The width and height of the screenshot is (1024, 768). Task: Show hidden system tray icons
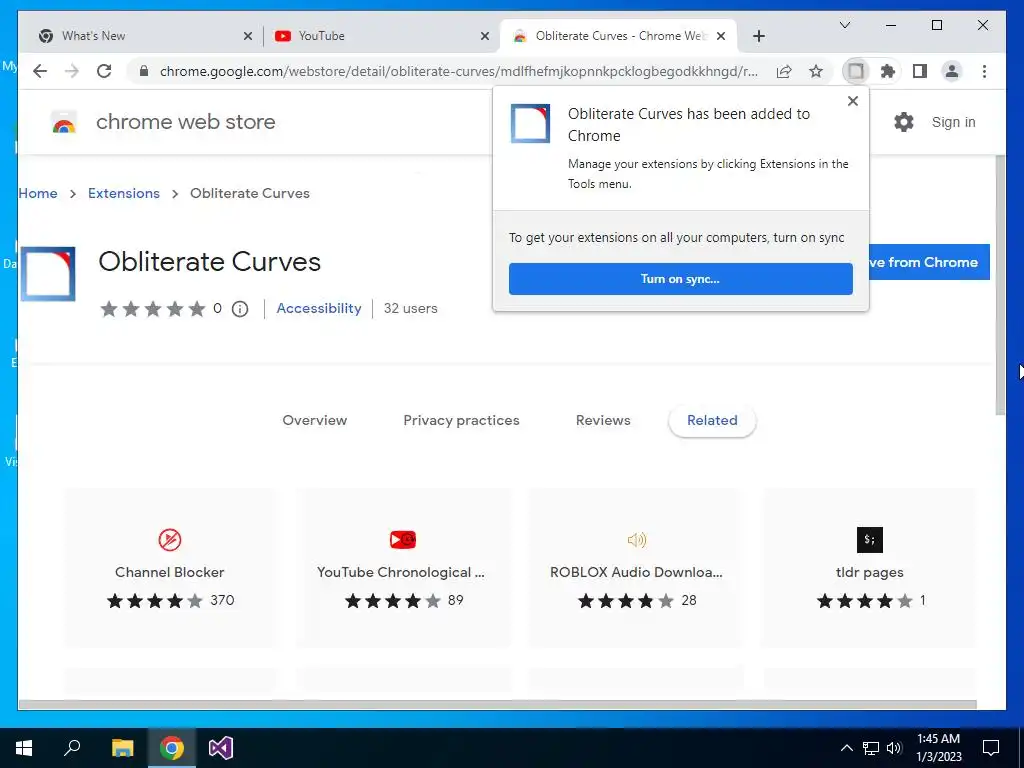pyautogui.click(x=846, y=748)
